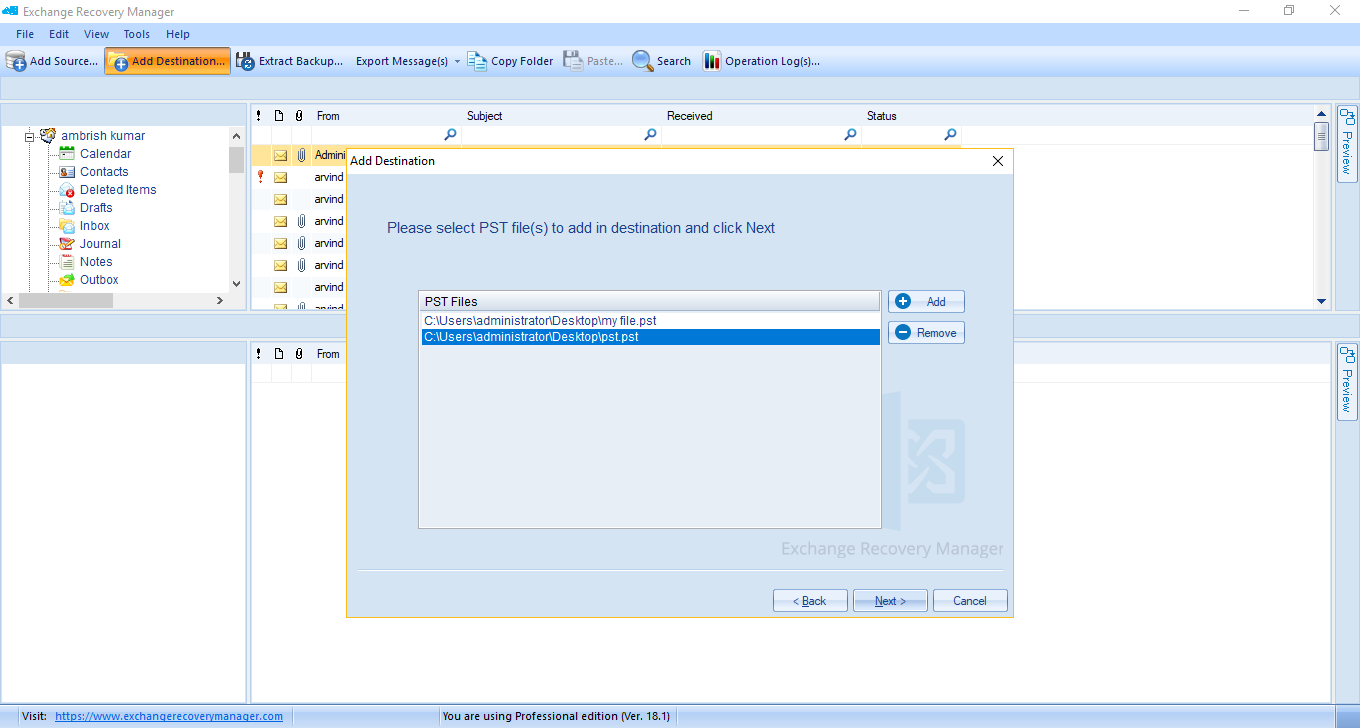Viewport: 1366px width, 728px height.
Task: Select the Drafts folder
Action: [x=96, y=208]
